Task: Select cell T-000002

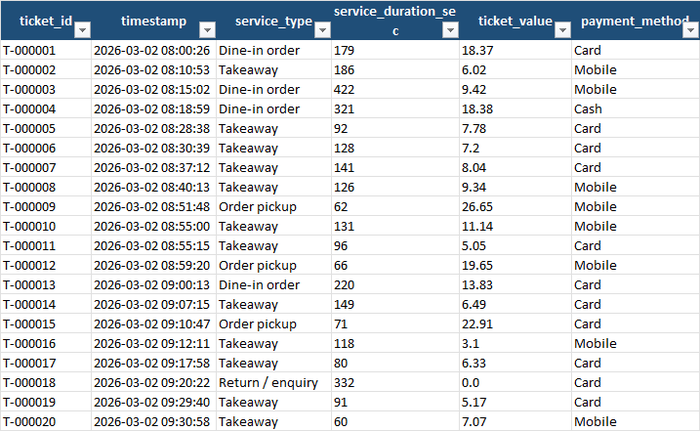Action: click(x=46, y=70)
